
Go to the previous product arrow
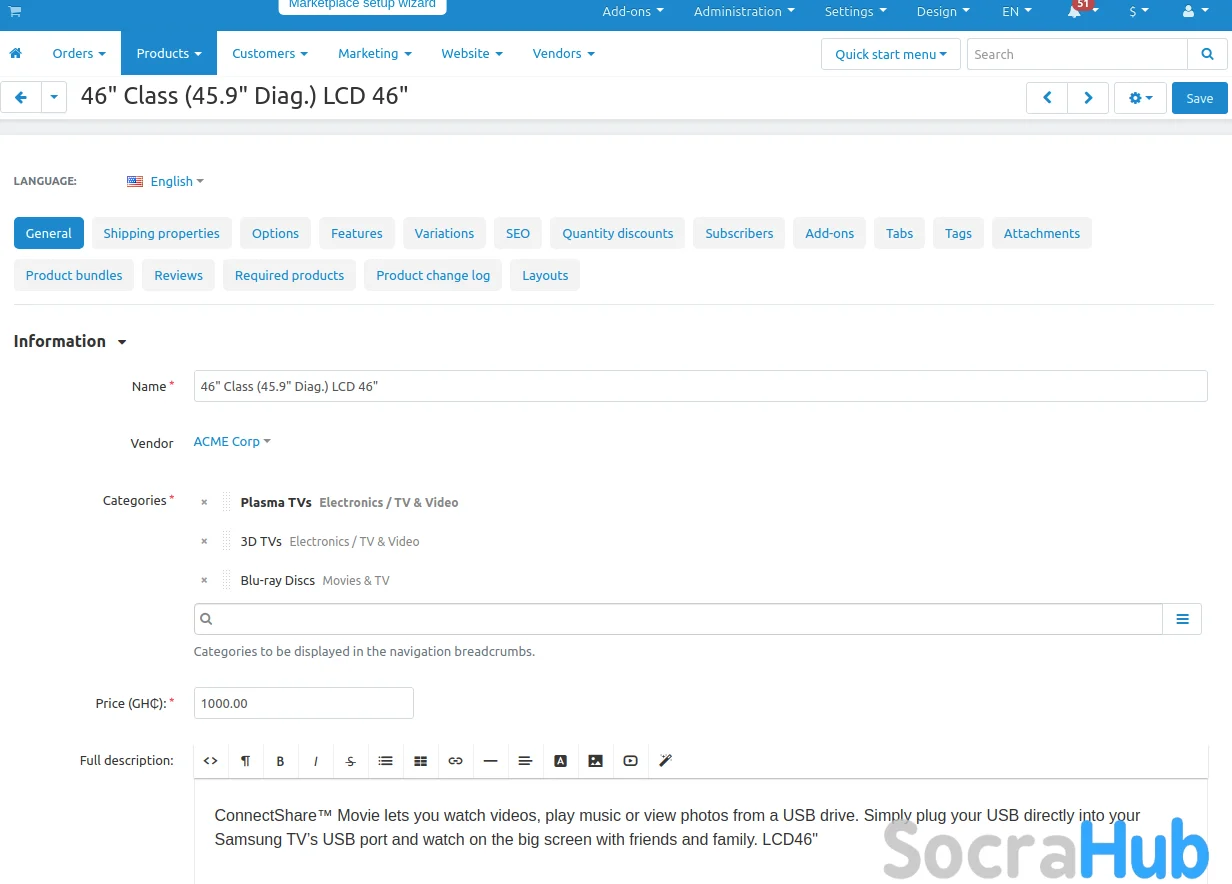[x=1047, y=98]
